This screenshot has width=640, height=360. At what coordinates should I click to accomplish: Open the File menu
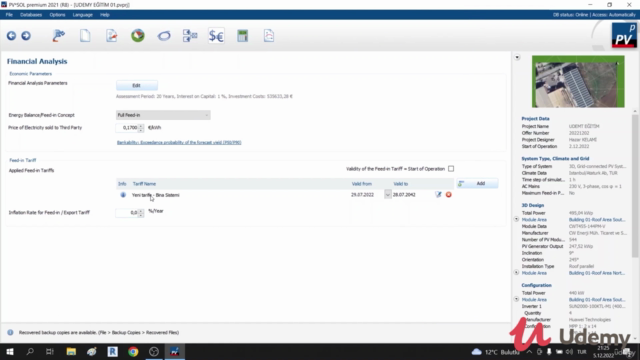(x=9, y=15)
